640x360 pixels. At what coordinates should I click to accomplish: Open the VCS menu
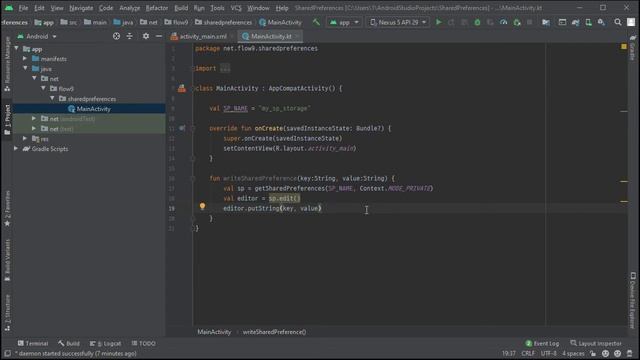coord(236,8)
